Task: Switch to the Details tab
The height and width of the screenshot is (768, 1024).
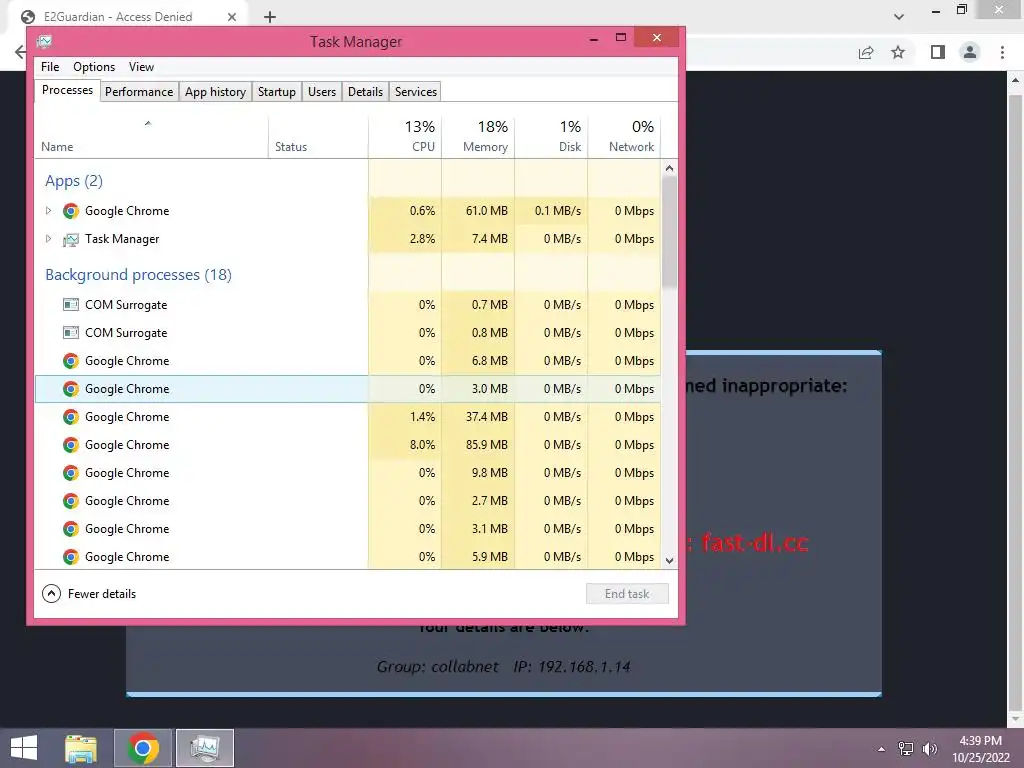Action: [365, 92]
